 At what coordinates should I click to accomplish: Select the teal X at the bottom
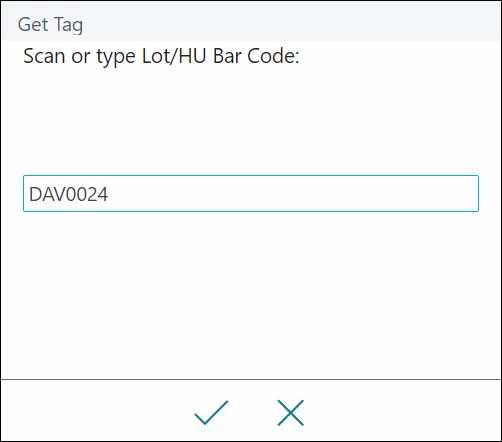point(291,413)
